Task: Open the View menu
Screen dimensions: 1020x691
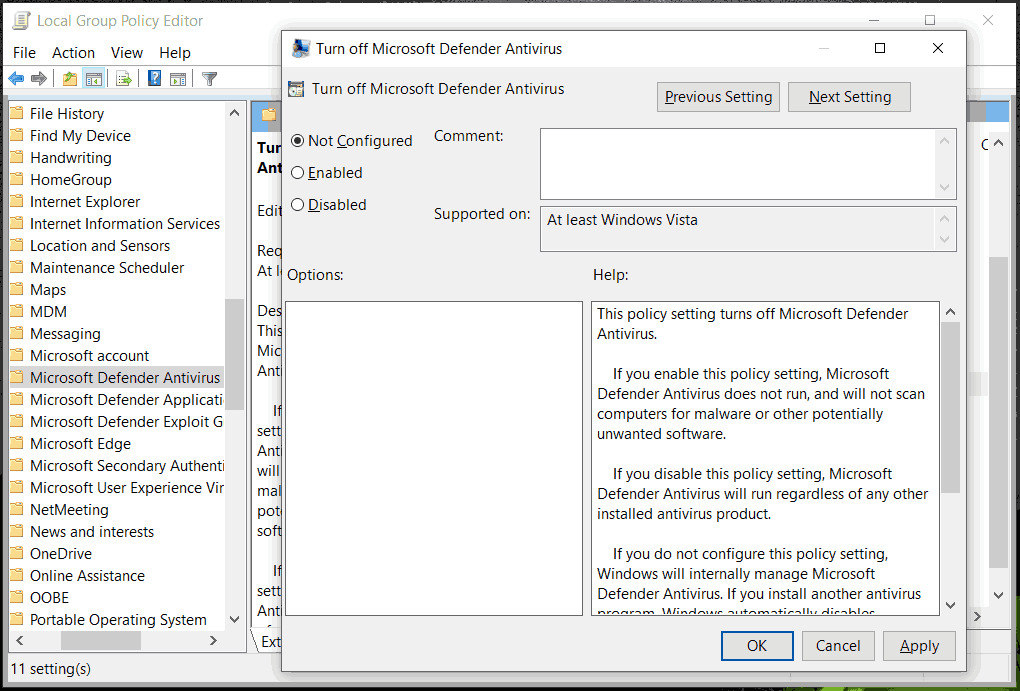Action: point(127,53)
